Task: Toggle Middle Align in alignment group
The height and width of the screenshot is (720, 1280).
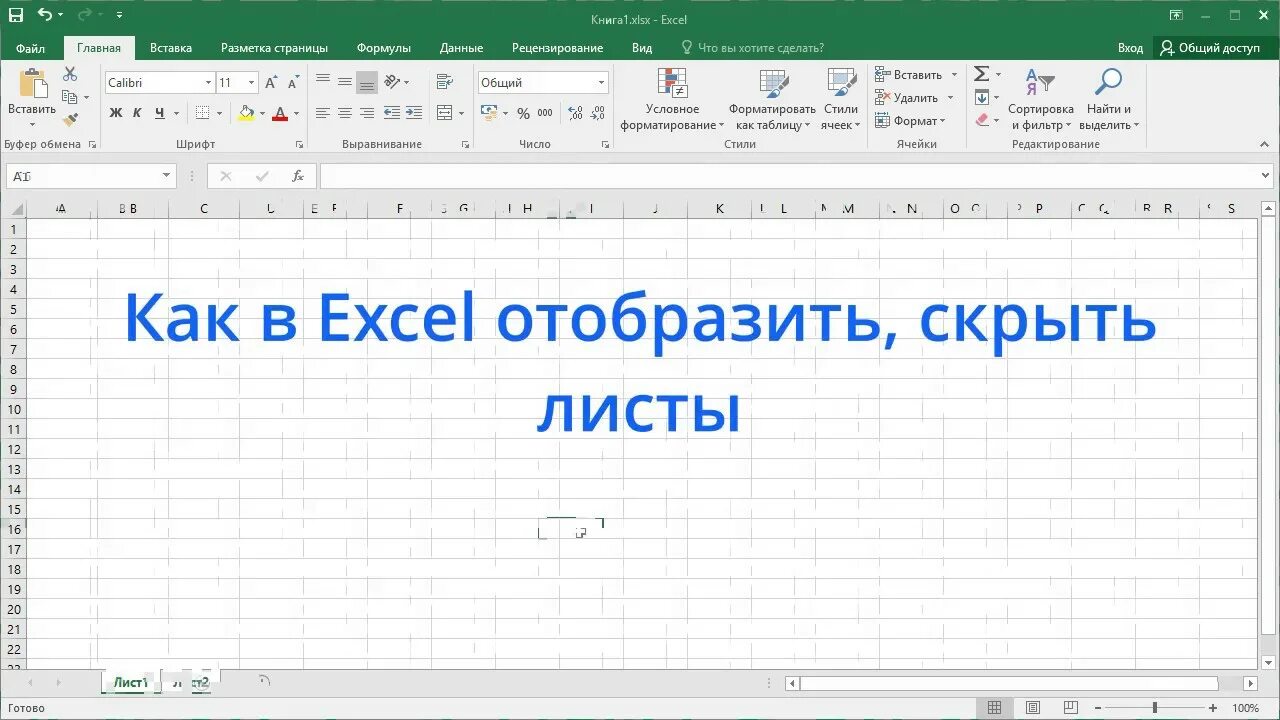Action: (345, 81)
